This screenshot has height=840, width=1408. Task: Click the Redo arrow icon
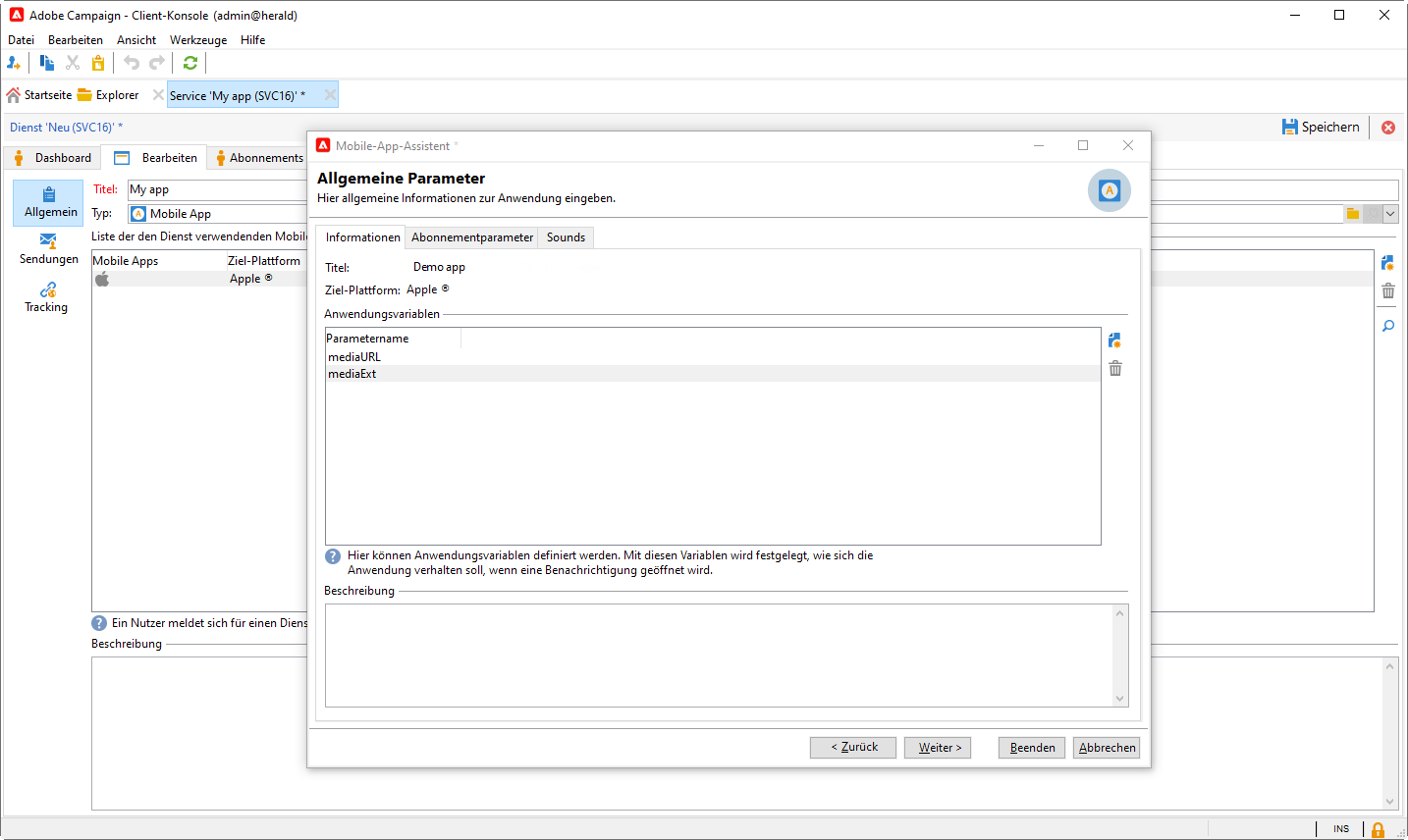(x=157, y=63)
